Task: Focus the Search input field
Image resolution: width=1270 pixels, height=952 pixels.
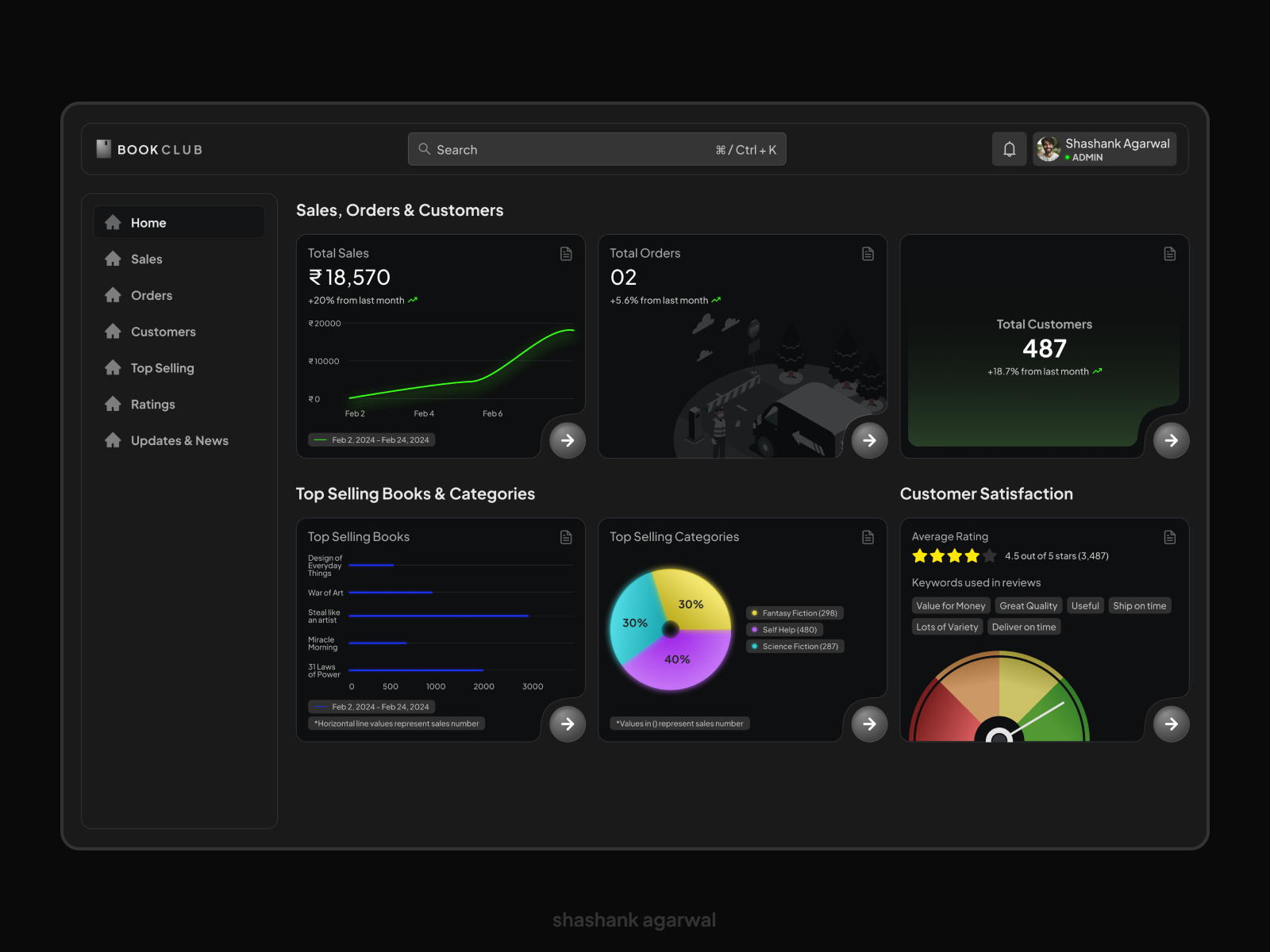Action: [x=597, y=149]
